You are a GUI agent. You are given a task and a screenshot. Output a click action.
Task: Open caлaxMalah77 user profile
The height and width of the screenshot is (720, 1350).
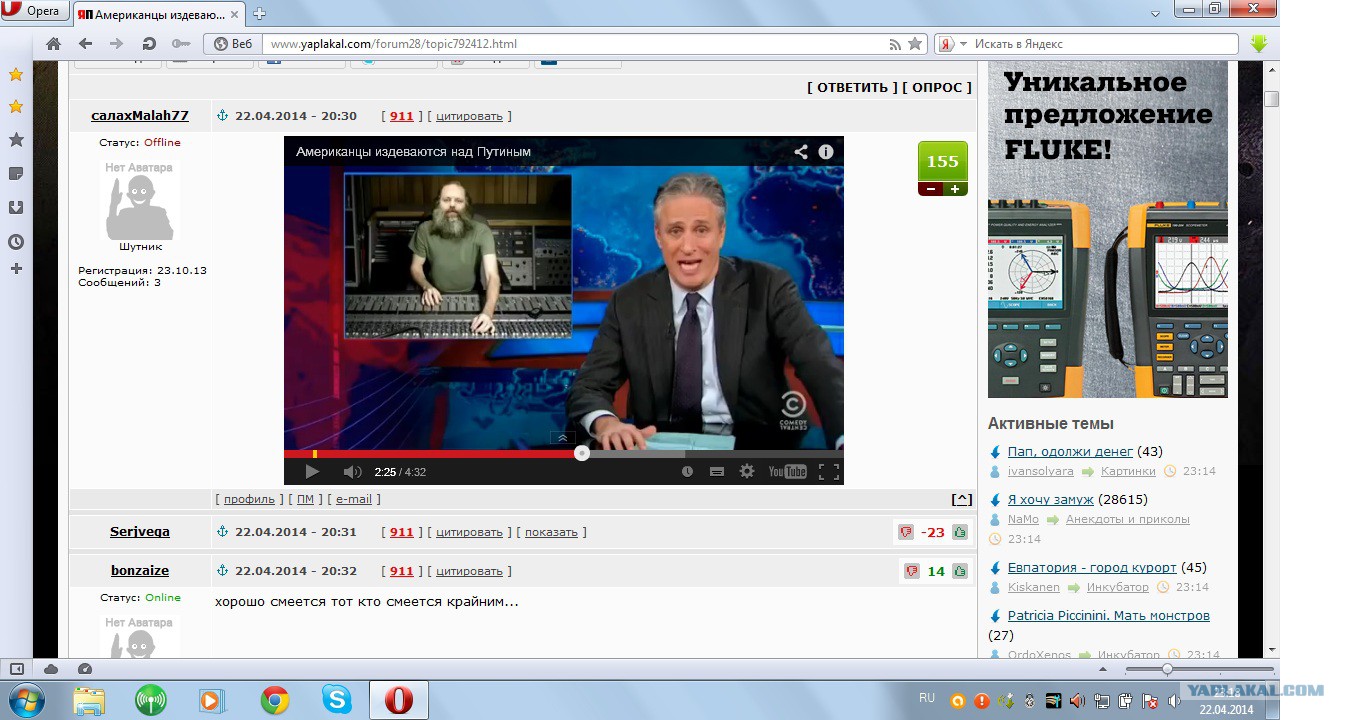click(x=140, y=116)
